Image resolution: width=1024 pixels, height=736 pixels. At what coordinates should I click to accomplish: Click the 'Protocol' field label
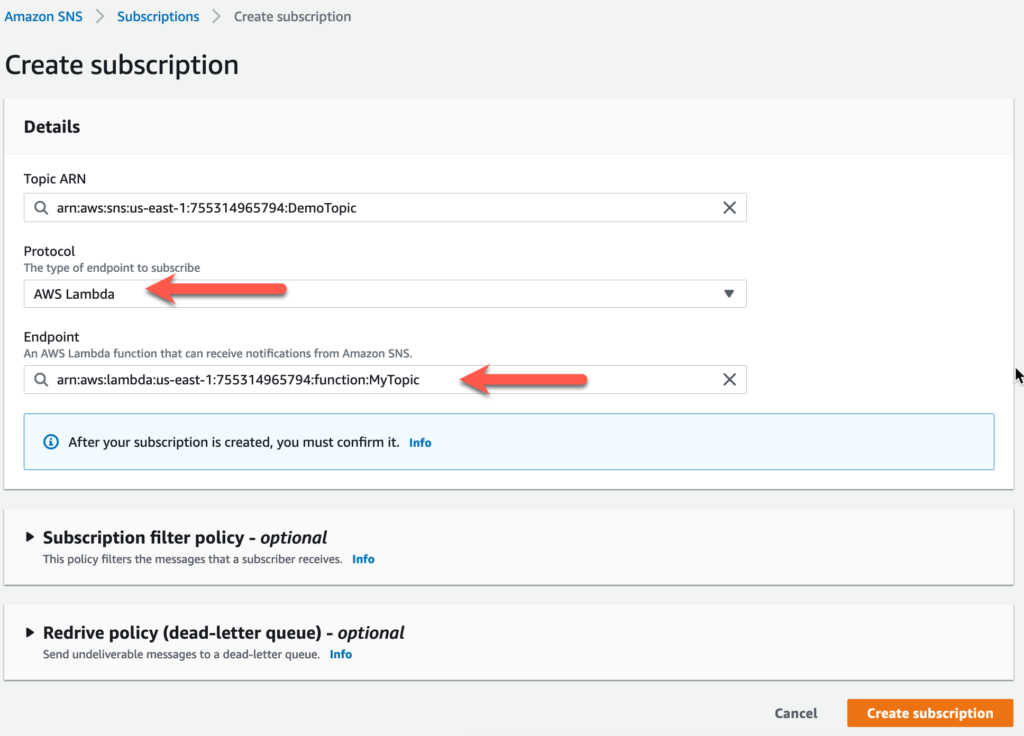(49, 251)
